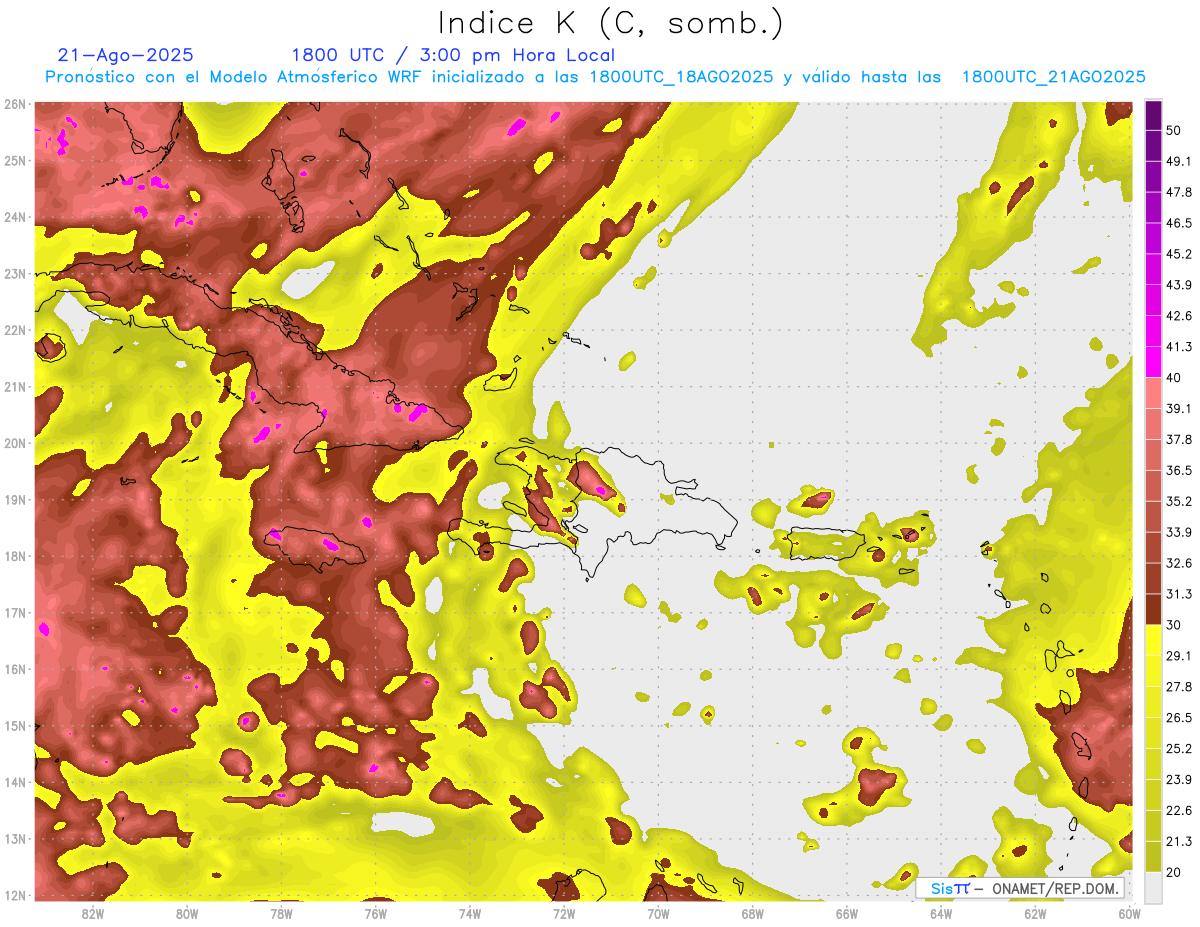Click the color bar value "32.6"
1200x927 pixels.
[x=1180, y=563]
